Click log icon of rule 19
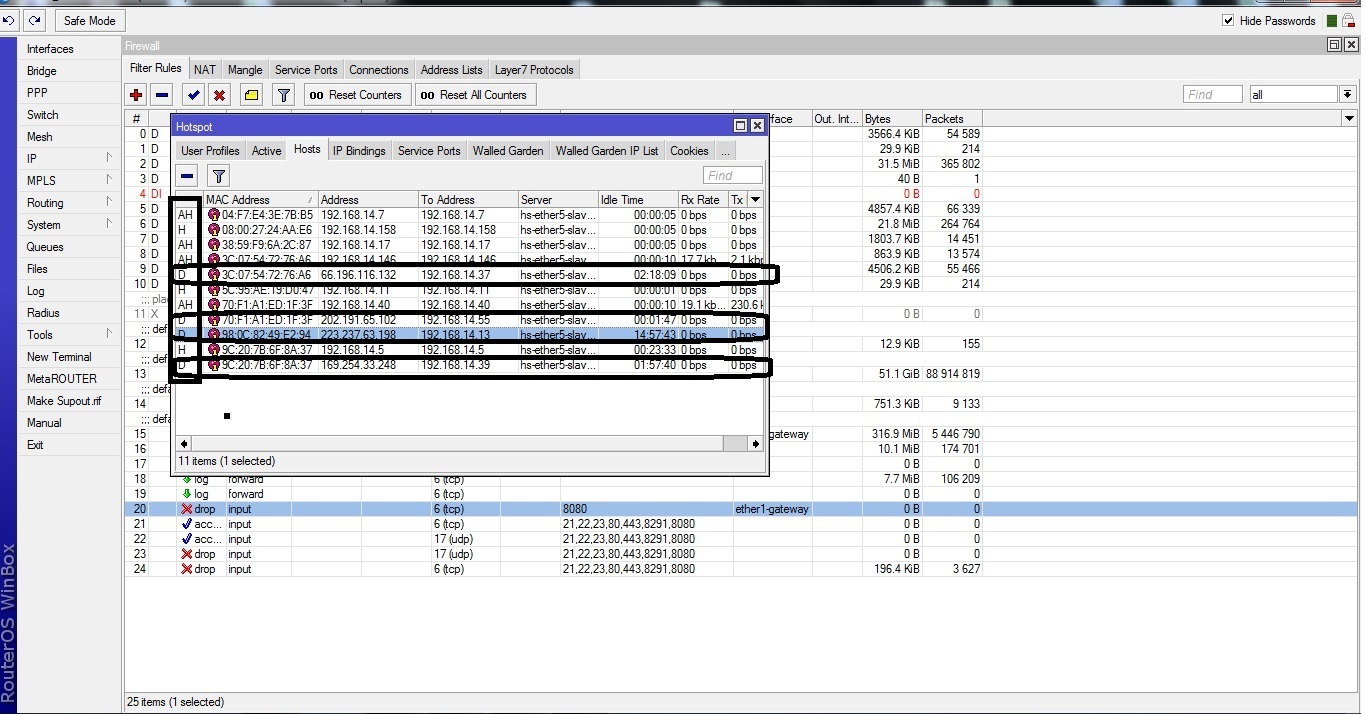The height and width of the screenshot is (714, 1366). point(186,494)
